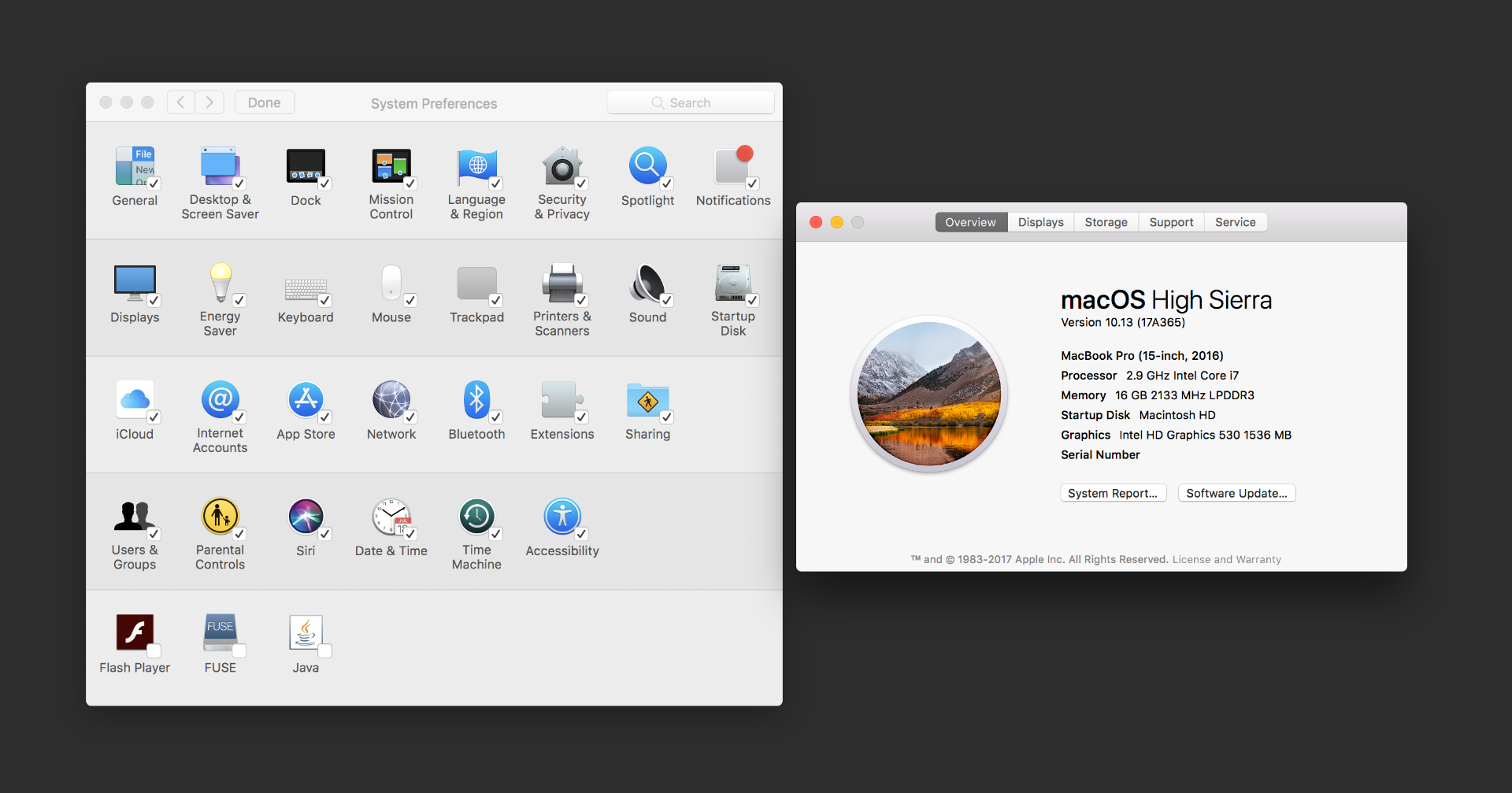This screenshot has height=793, width=1512.
Task: Untick the Siri pane checkbox
Action: 325,534
